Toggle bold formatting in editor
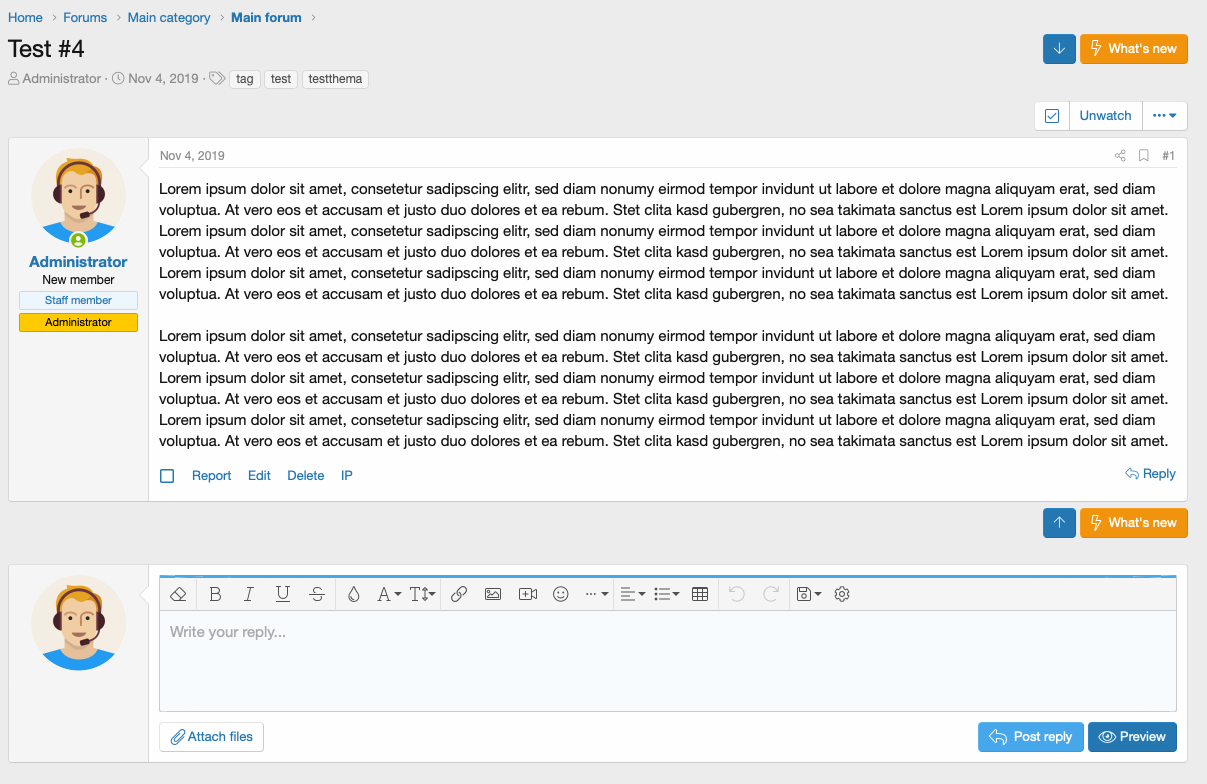The image size is (1207, 784). click(215, 594)
